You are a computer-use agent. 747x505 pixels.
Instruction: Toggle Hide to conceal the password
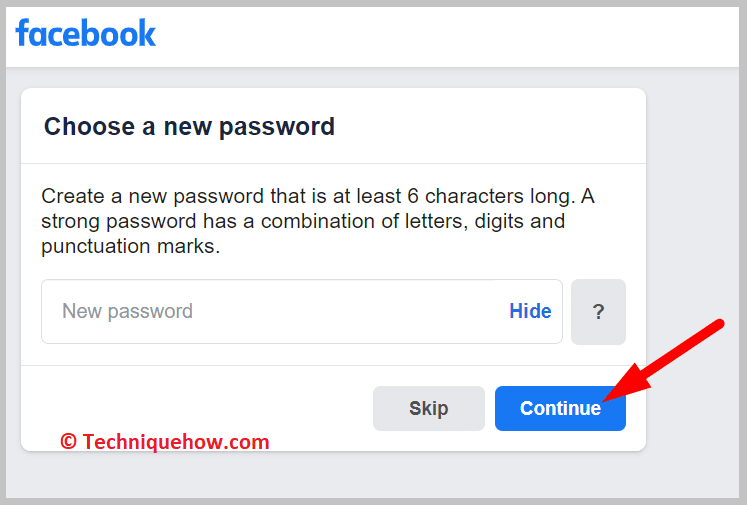(x=530, y=311)
